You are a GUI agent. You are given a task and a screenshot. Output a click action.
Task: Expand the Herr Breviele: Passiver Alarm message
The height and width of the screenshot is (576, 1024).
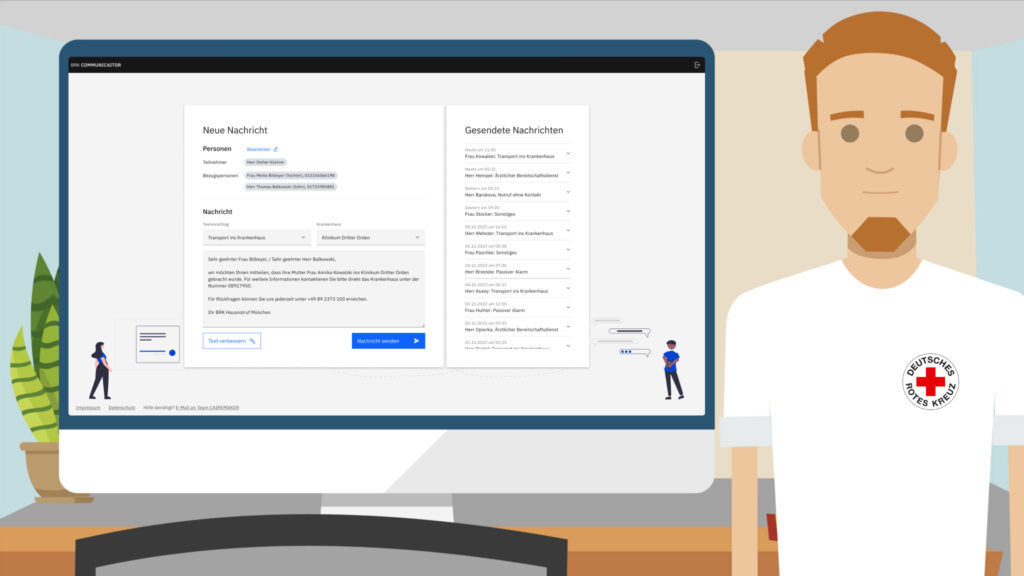568,269
